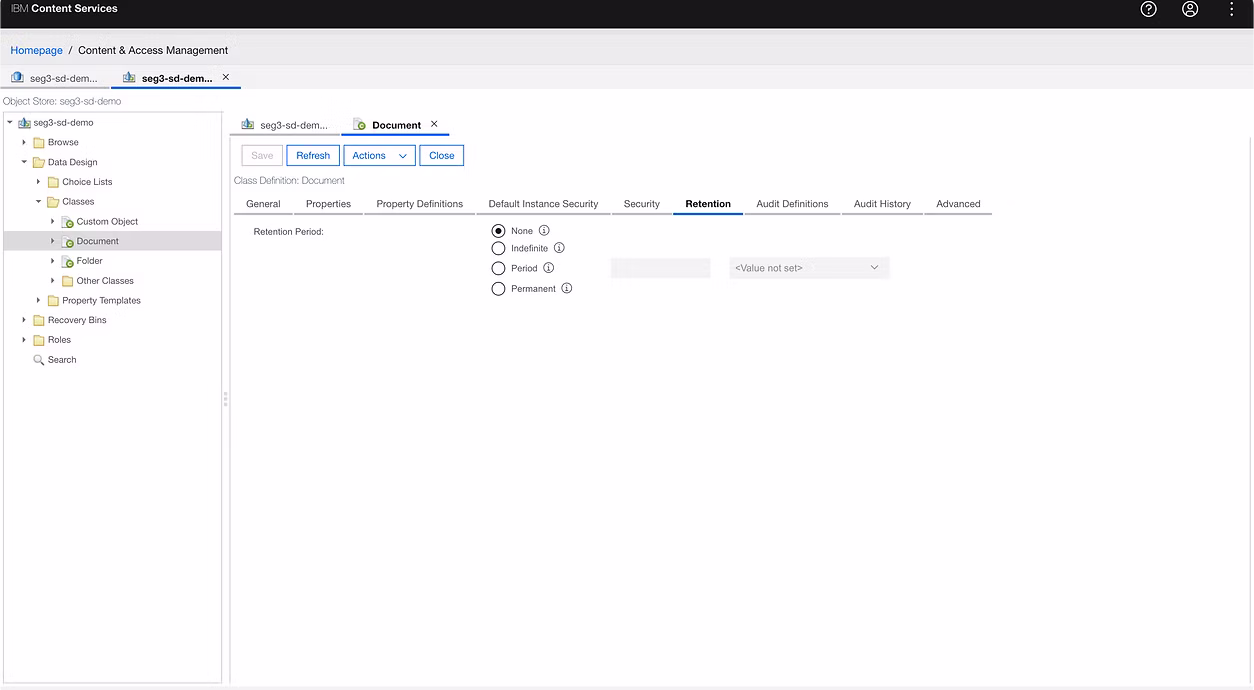Click the Close button in toolbar
This screenshot has width=1254, height=690.
coord(442,155)
